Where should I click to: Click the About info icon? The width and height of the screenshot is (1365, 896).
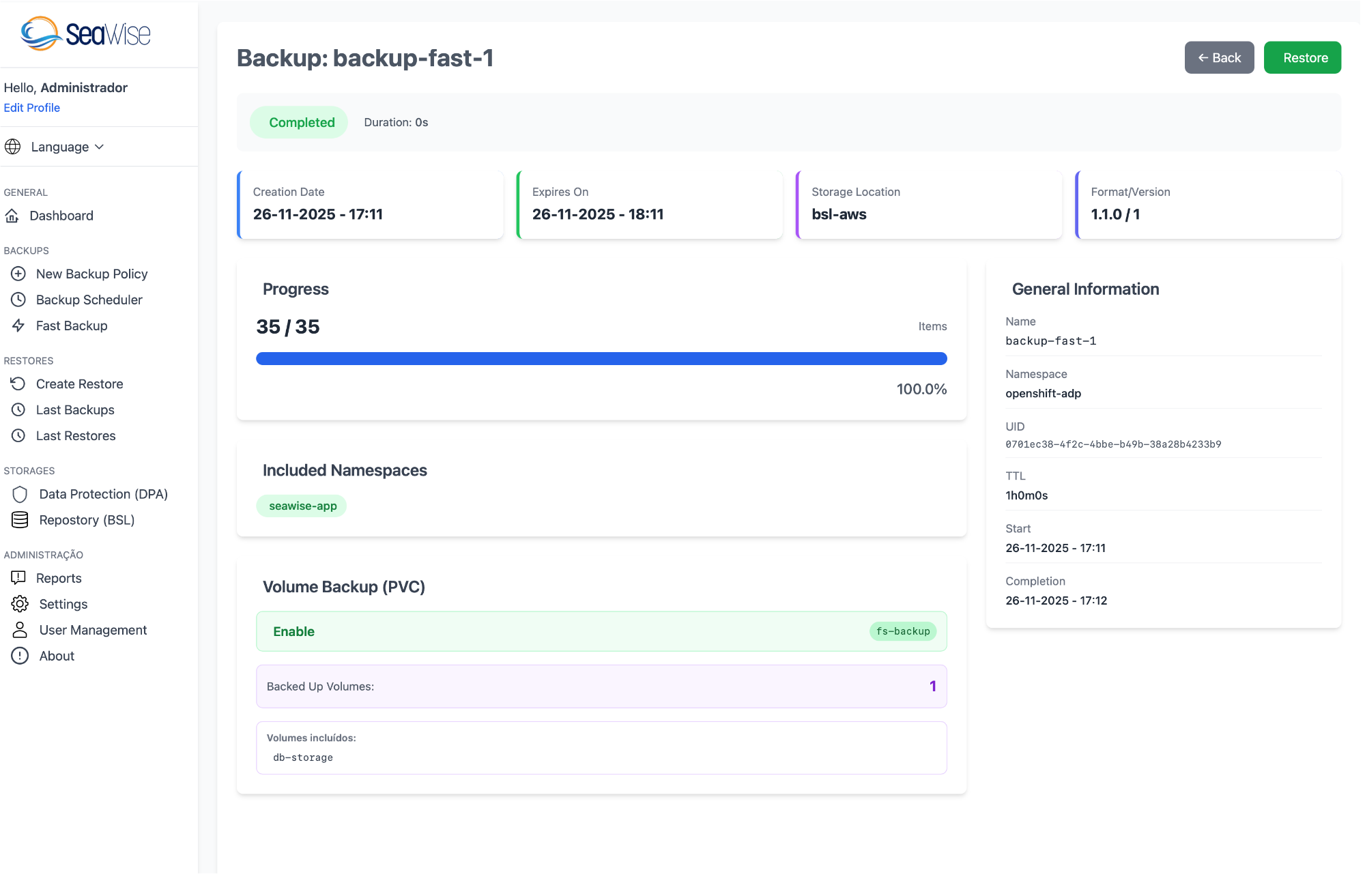[x=18, y=655]
